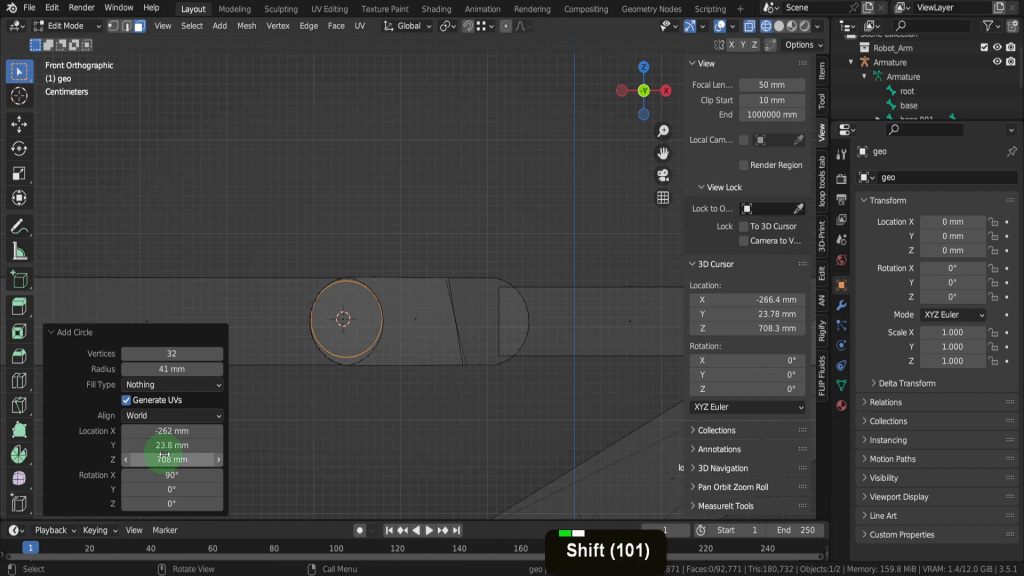Select the Rotate tool
The image size is (1024, 576).
click(x=18, y=148)
